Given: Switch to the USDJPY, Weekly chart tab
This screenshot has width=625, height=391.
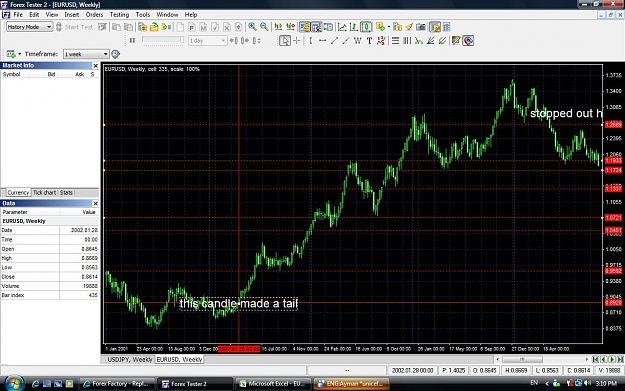Looking at the screenshot, I should 130,359.
